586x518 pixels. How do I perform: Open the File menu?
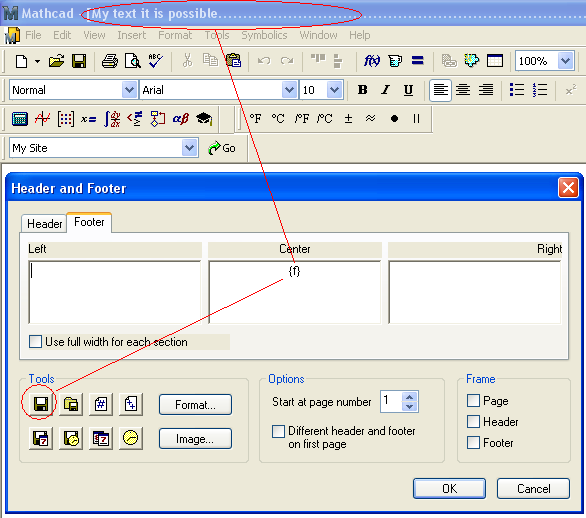click(33, 35)
